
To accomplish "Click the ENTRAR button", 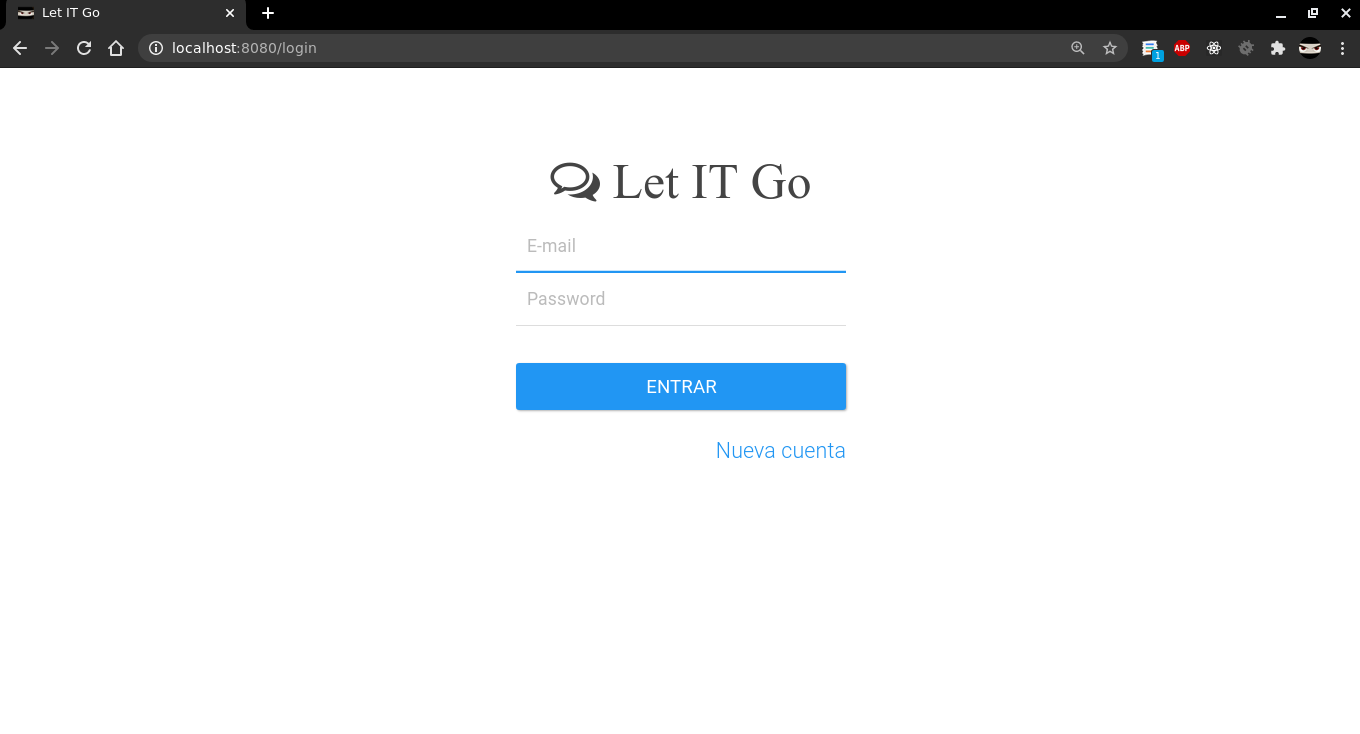I will point(681,386).
